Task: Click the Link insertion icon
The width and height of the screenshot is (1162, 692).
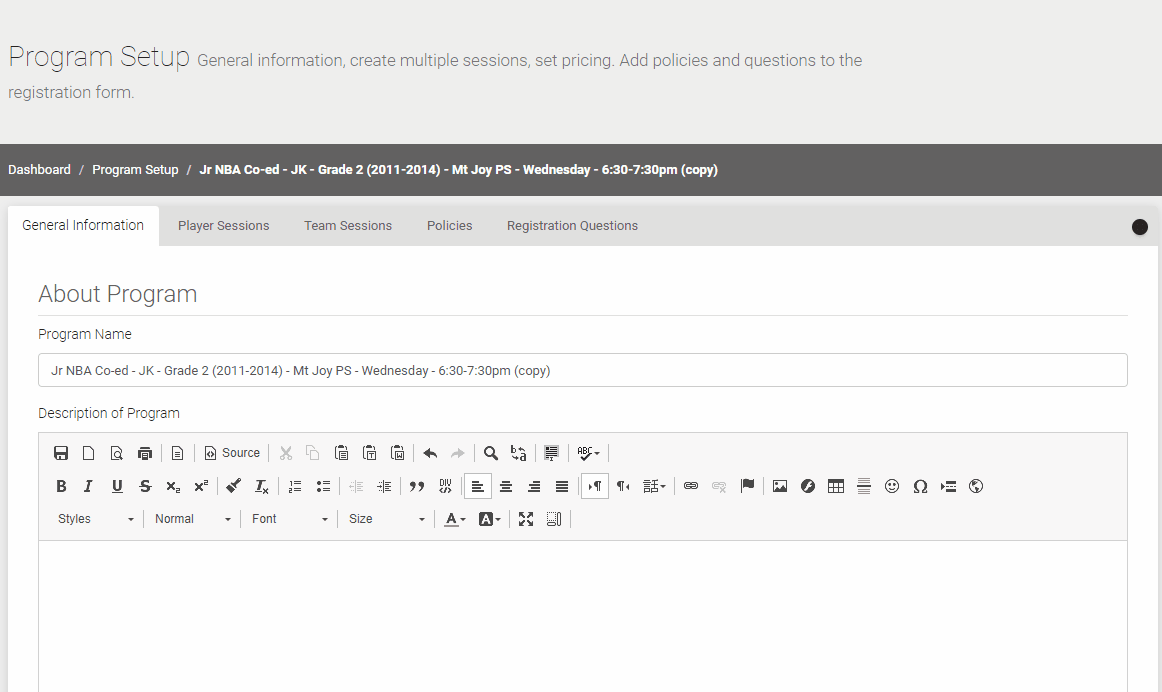Action: pos(691,487)
